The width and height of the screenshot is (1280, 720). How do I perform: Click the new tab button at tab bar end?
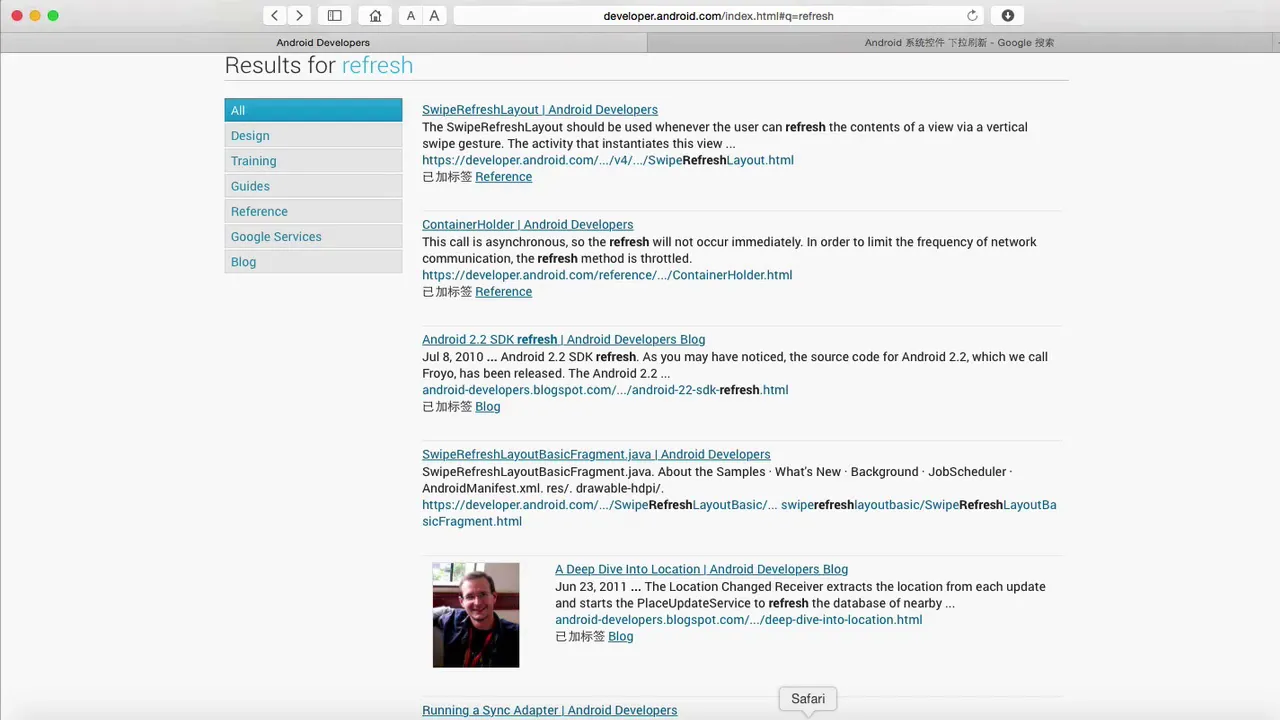click(x=1275, y=42)
